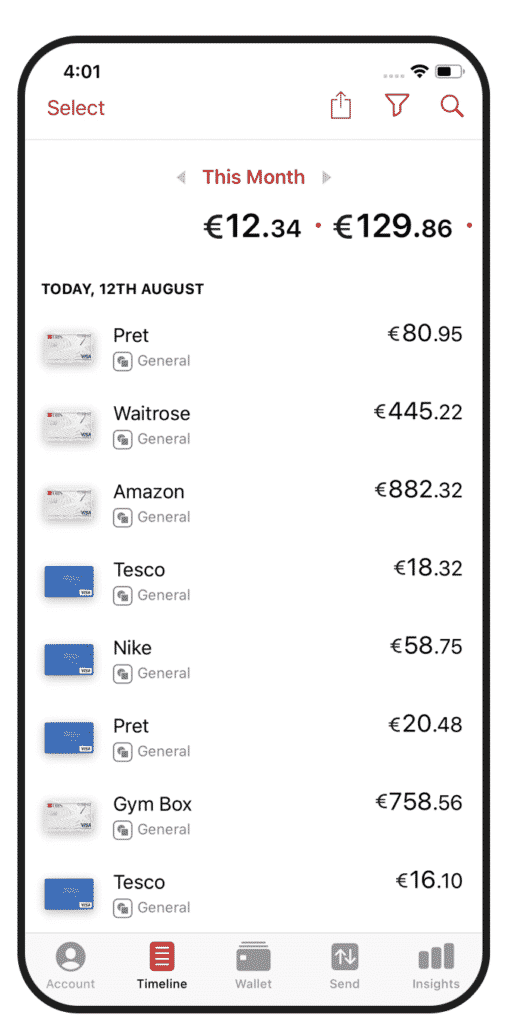This screenshot has height=1024, width=512.
Task: Go to next month with right arrow
Action: coord(327,177)
